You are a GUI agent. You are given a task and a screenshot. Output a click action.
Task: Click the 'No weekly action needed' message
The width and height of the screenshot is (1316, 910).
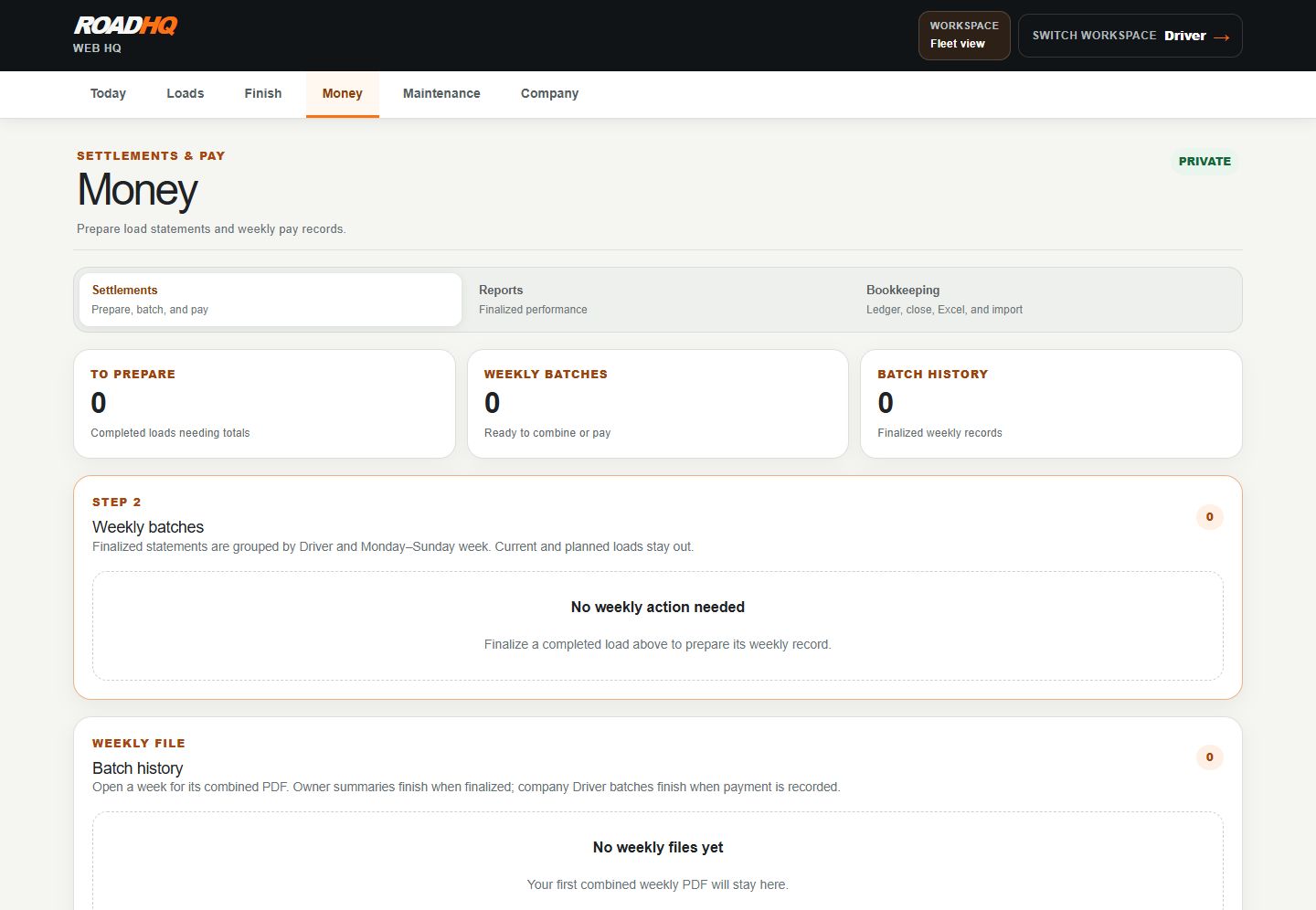(658, 608)
